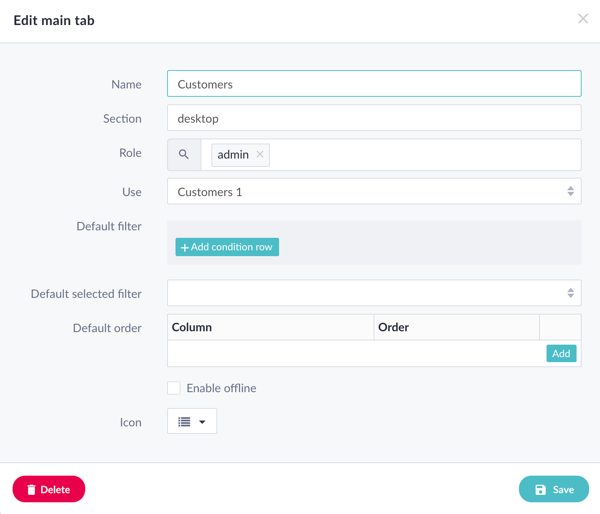600x514 pixels.
Task: Focus the Section field containing desktop
Action: coord(374,118)
